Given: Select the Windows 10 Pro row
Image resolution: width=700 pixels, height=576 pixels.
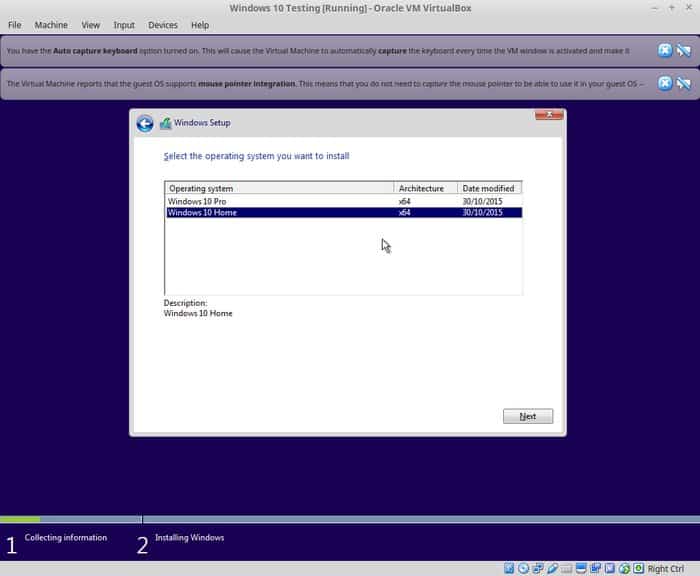Looking at the screenshot, I should pyautogui.click(x=343, y=201).
